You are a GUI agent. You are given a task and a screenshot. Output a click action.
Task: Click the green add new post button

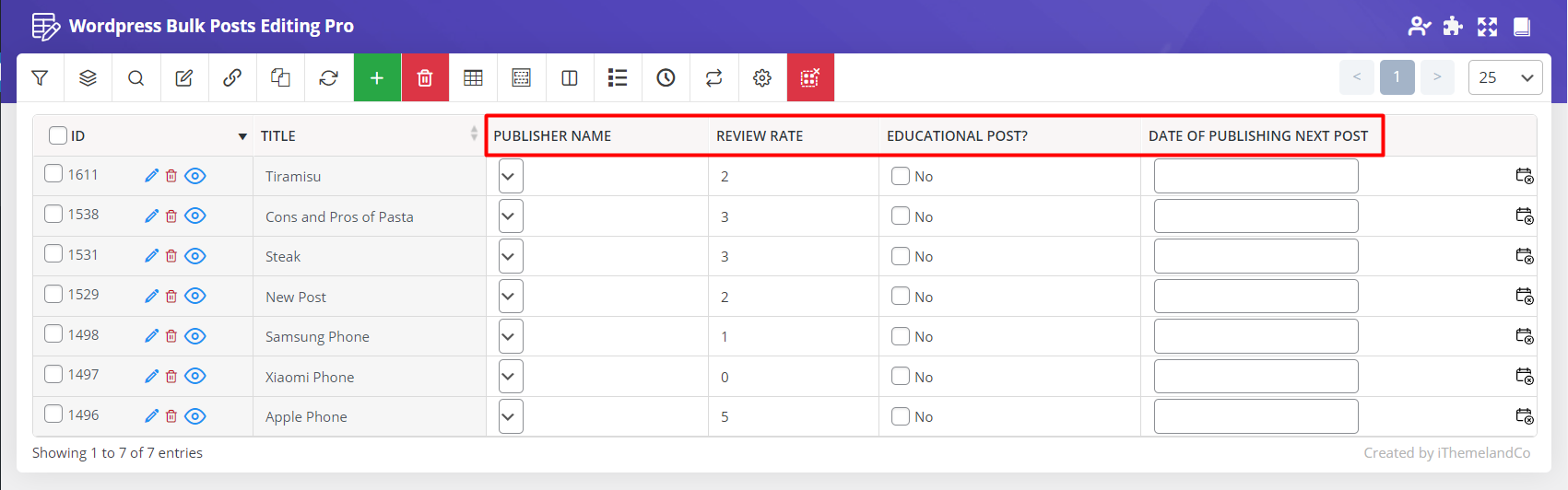coord(377,78)
